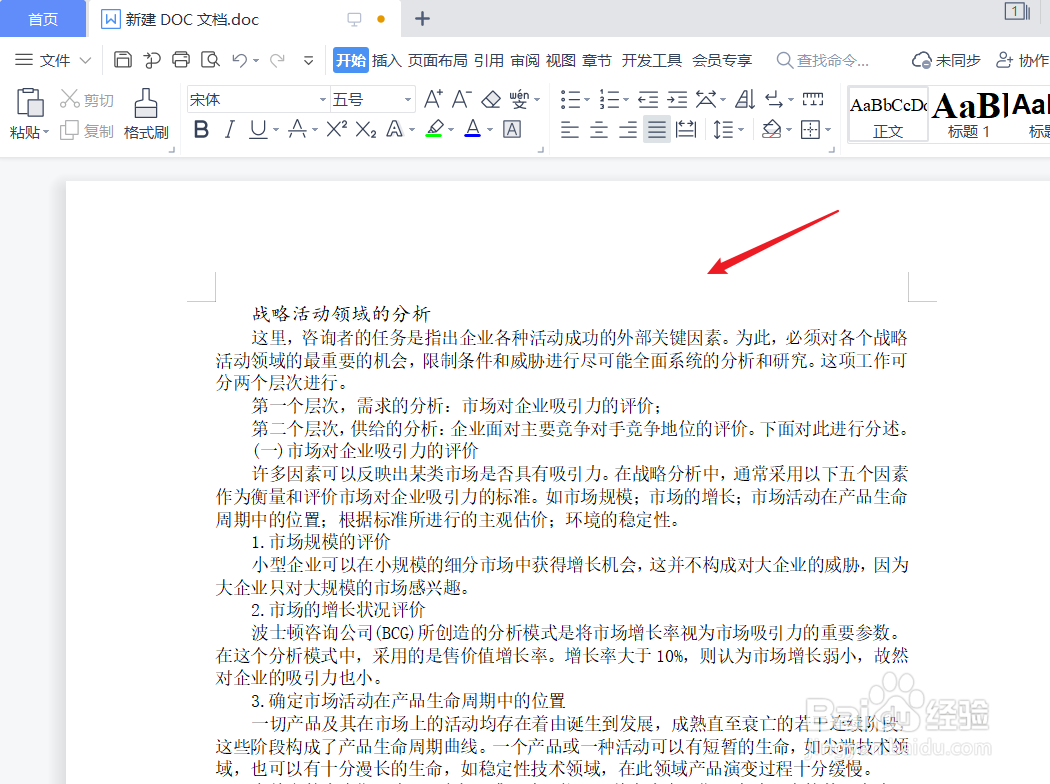Toggle Bold formatting
Image resolution: width=1050 pixels, height=784 pixels.
201,129
